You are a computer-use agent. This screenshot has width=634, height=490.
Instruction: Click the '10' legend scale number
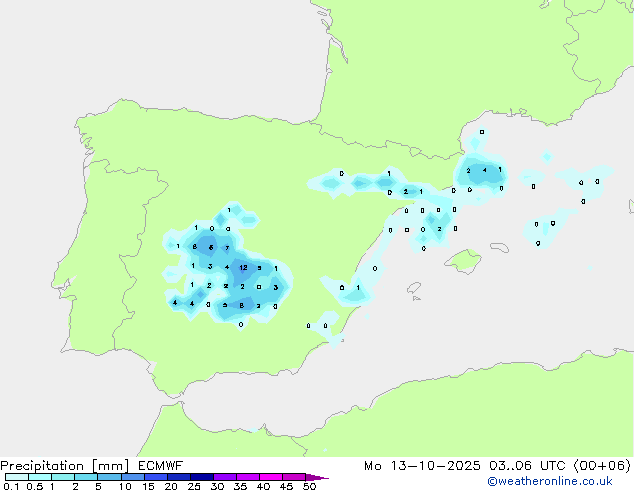[x=125, y=486]
